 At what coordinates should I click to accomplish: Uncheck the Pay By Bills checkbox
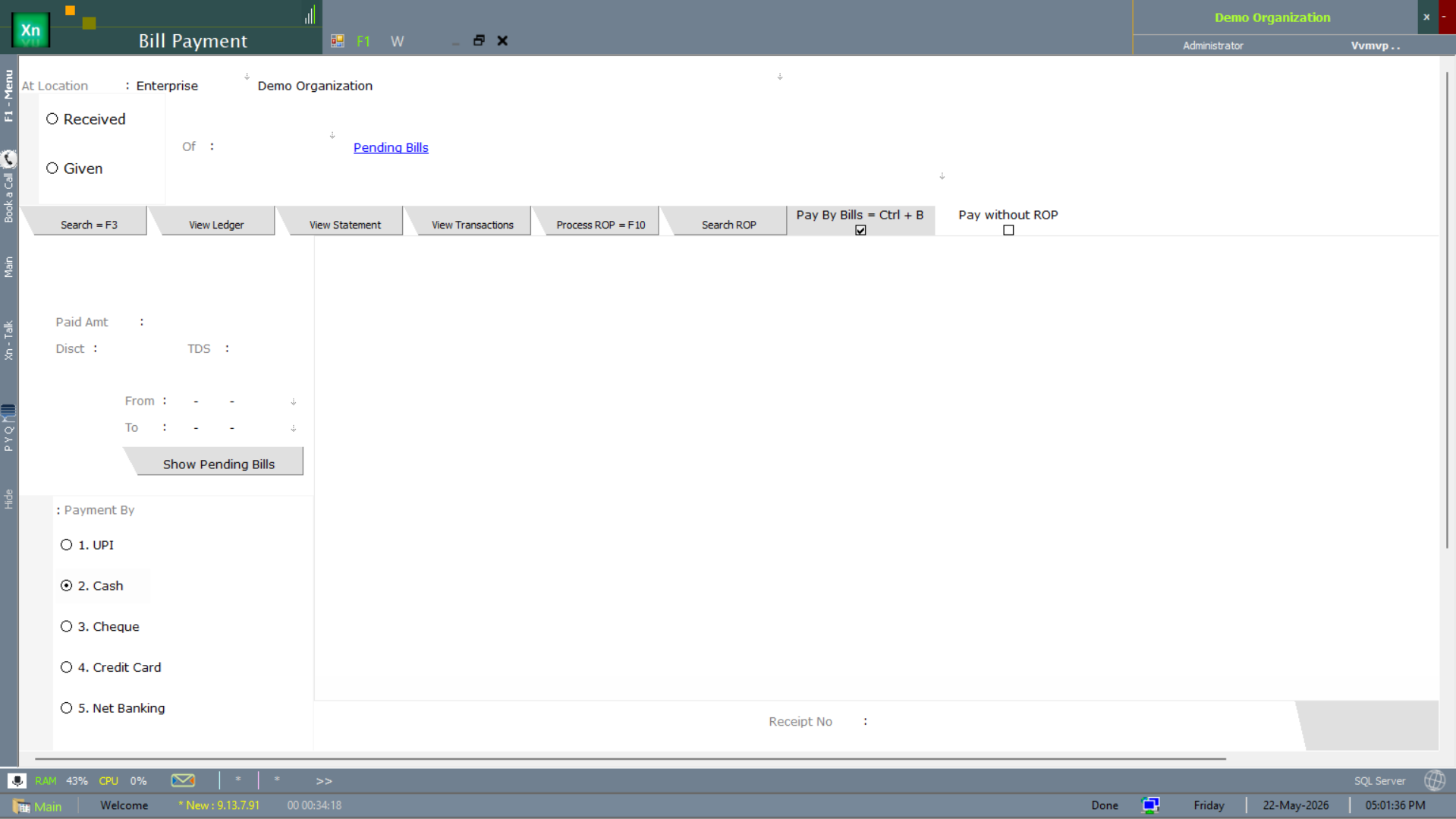[x=860, y=230]
